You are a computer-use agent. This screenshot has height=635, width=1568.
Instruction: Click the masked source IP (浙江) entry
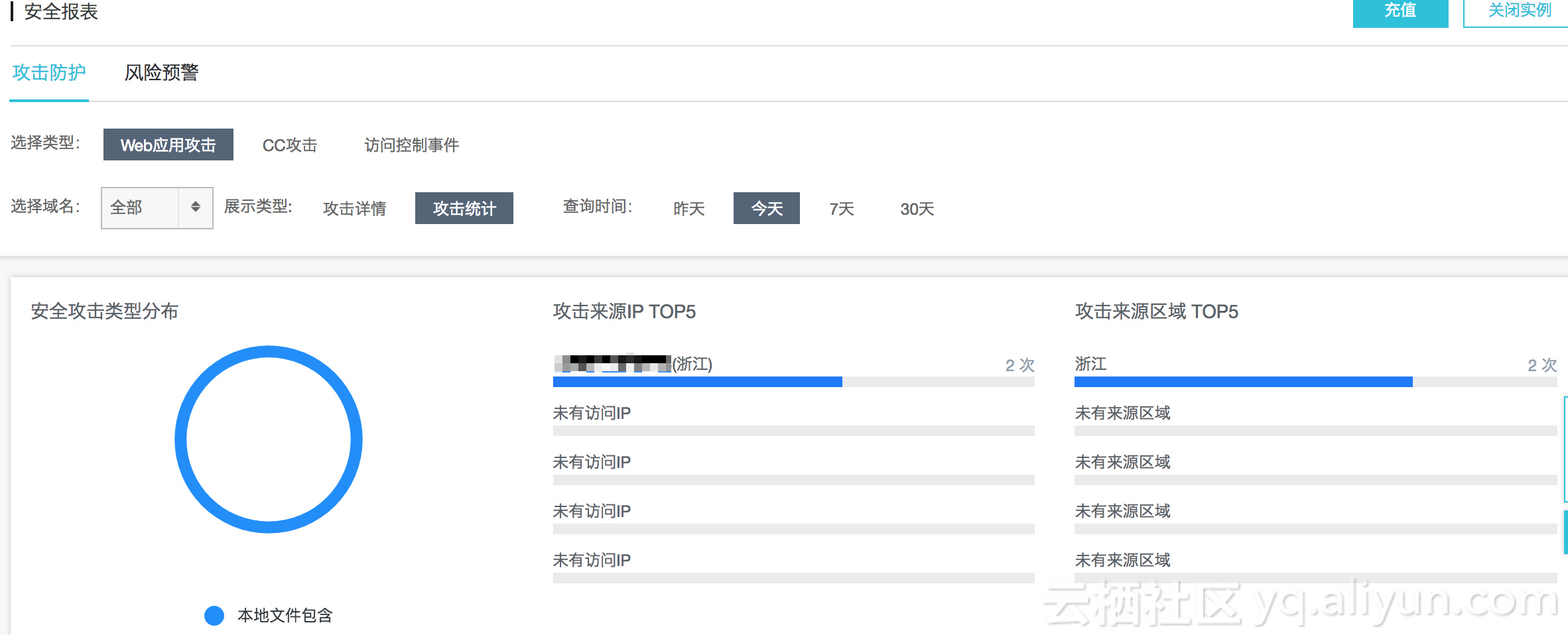click(x=633, y=364)
